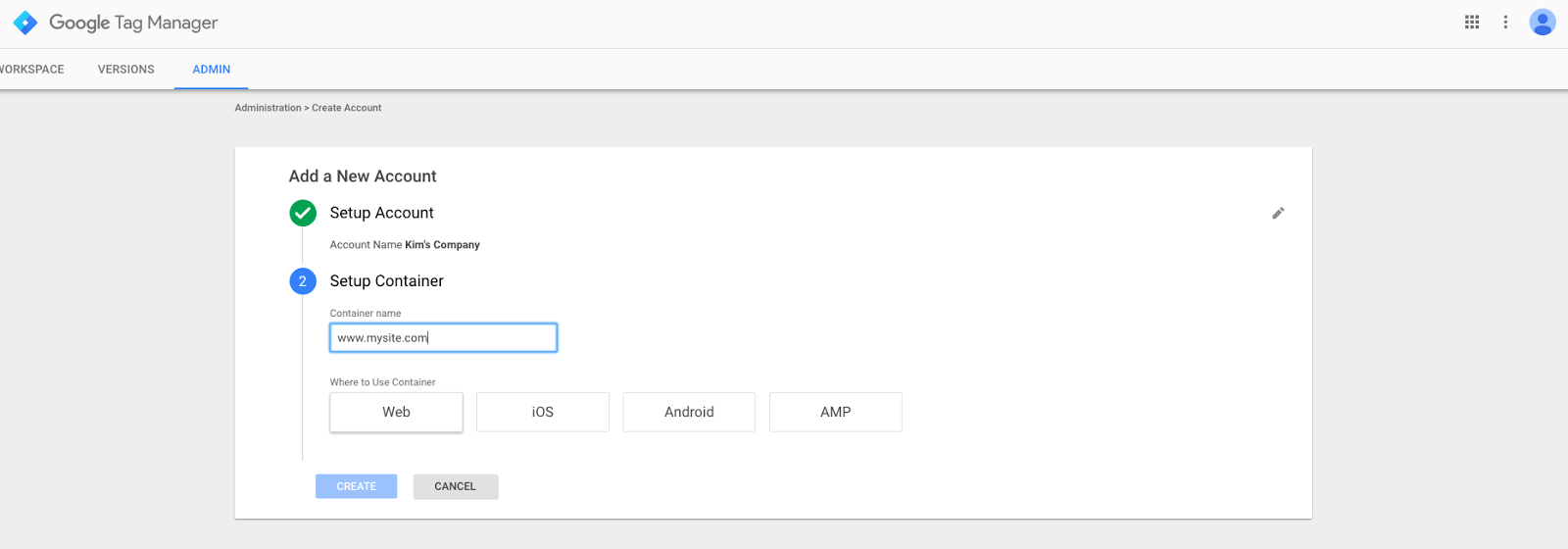Click the Add a New Account heading
Screen dimensions: 1568x549
click(363, 176)
